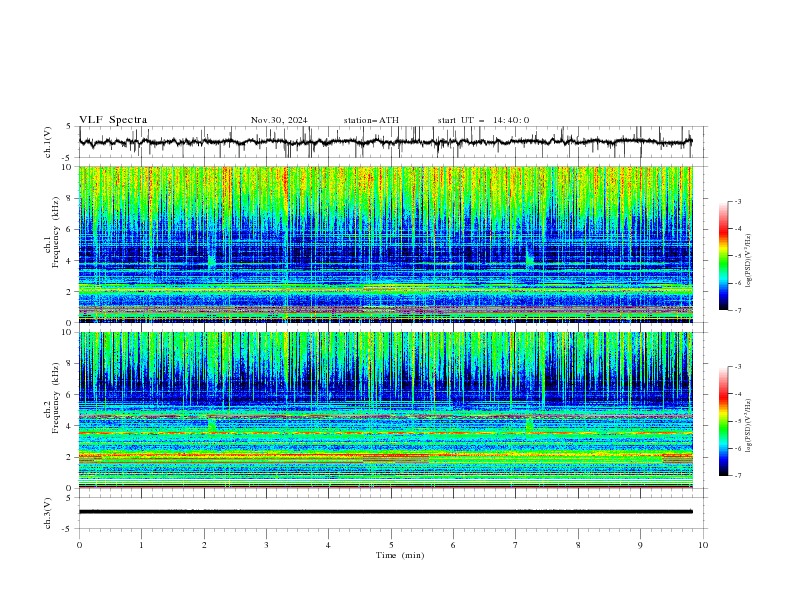This screenshot has width=792, height=612.
Task: Click the ch.2 spectrogram plot
Action: click(x=386, y=410)
